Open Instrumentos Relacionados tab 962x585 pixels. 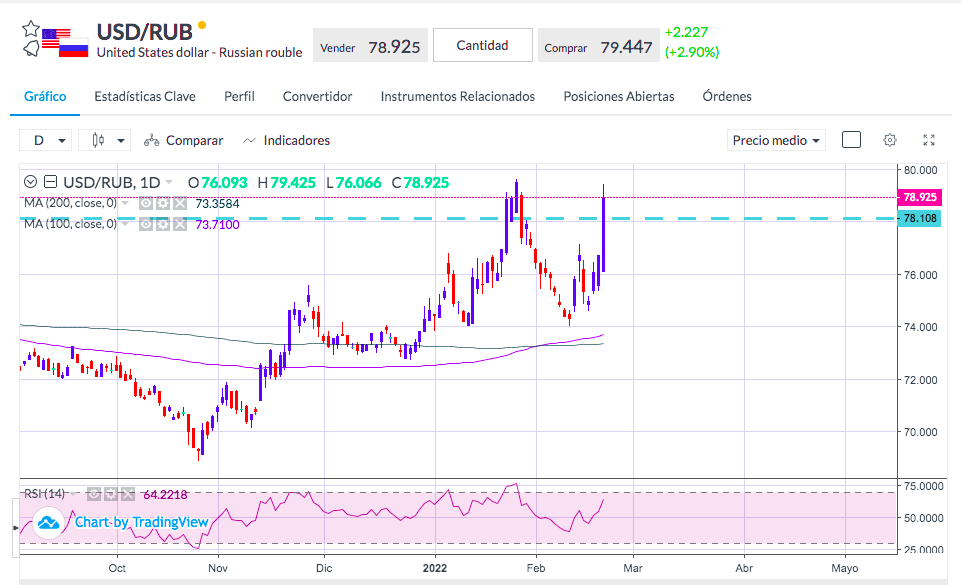point(458,96)
